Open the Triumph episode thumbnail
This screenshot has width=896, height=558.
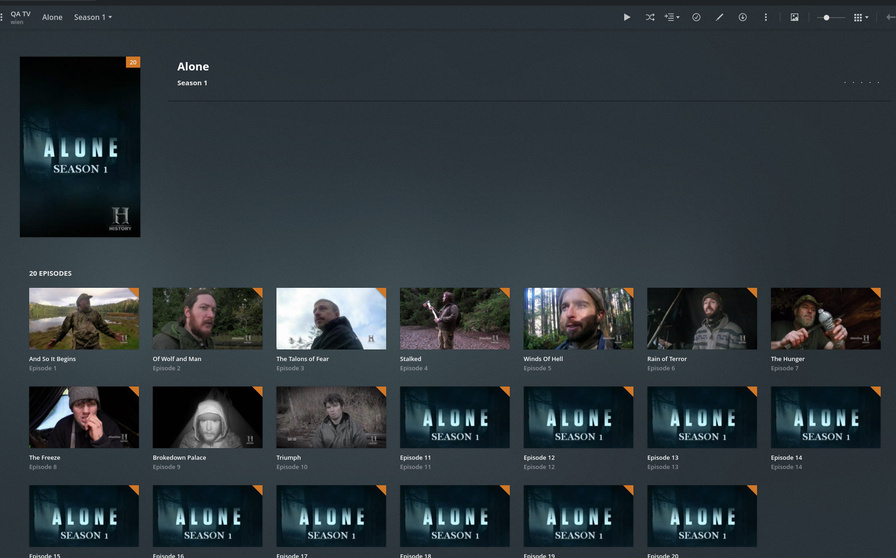pos(331,417)
